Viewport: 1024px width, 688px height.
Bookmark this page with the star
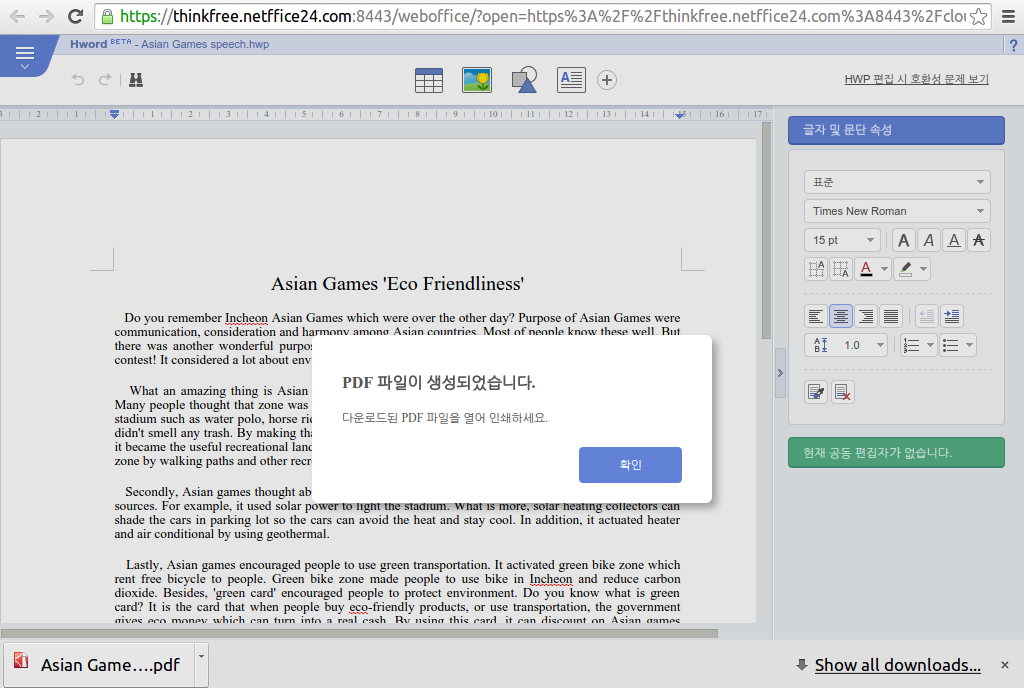click(x=978, y=16)
